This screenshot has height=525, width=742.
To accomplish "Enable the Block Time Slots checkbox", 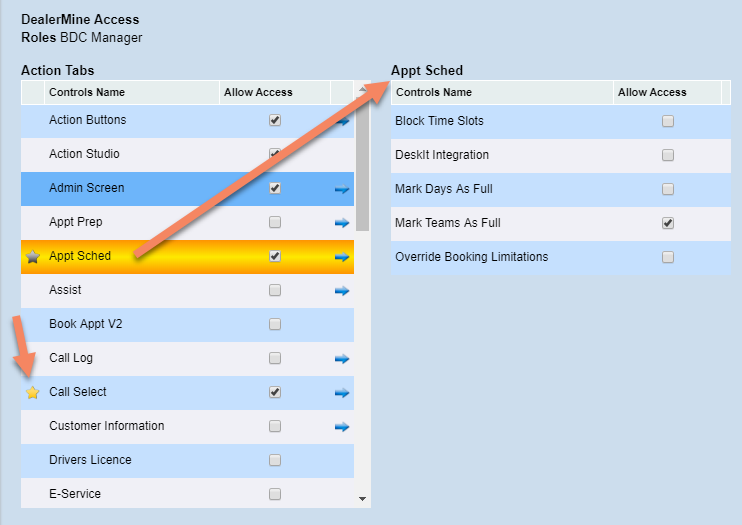I will [668, 121].
